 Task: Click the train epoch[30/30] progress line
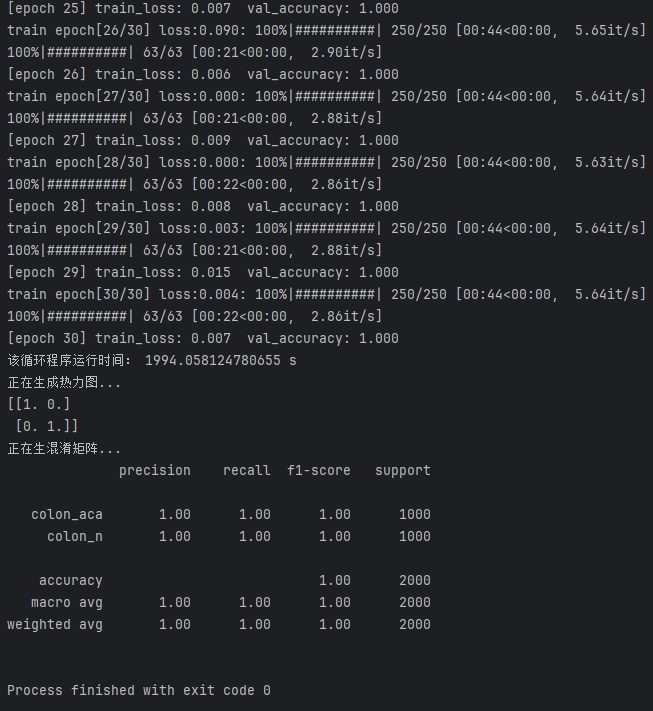[x=326, y=294]
